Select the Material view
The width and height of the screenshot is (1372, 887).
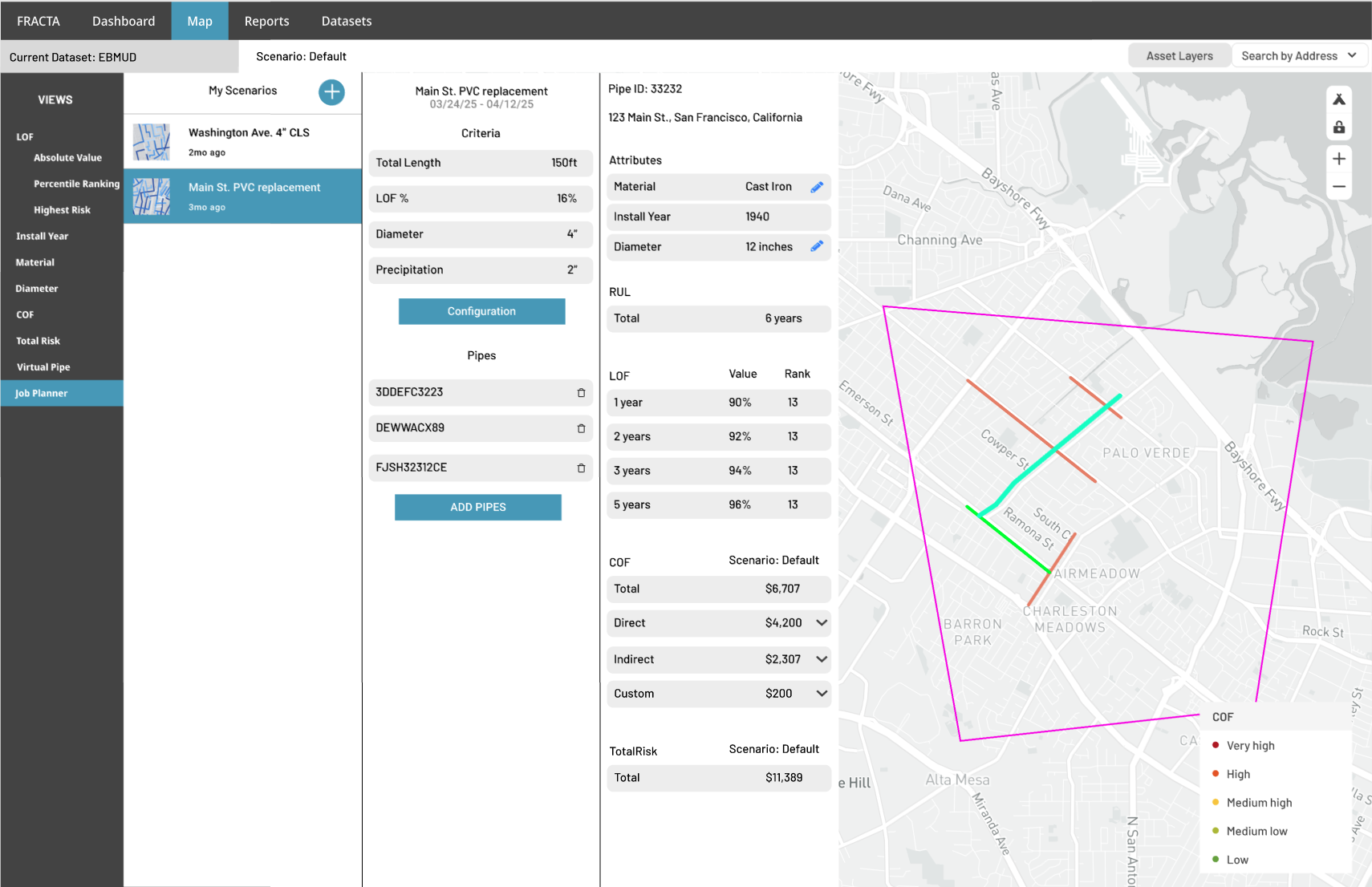click(x=35, y=262)
